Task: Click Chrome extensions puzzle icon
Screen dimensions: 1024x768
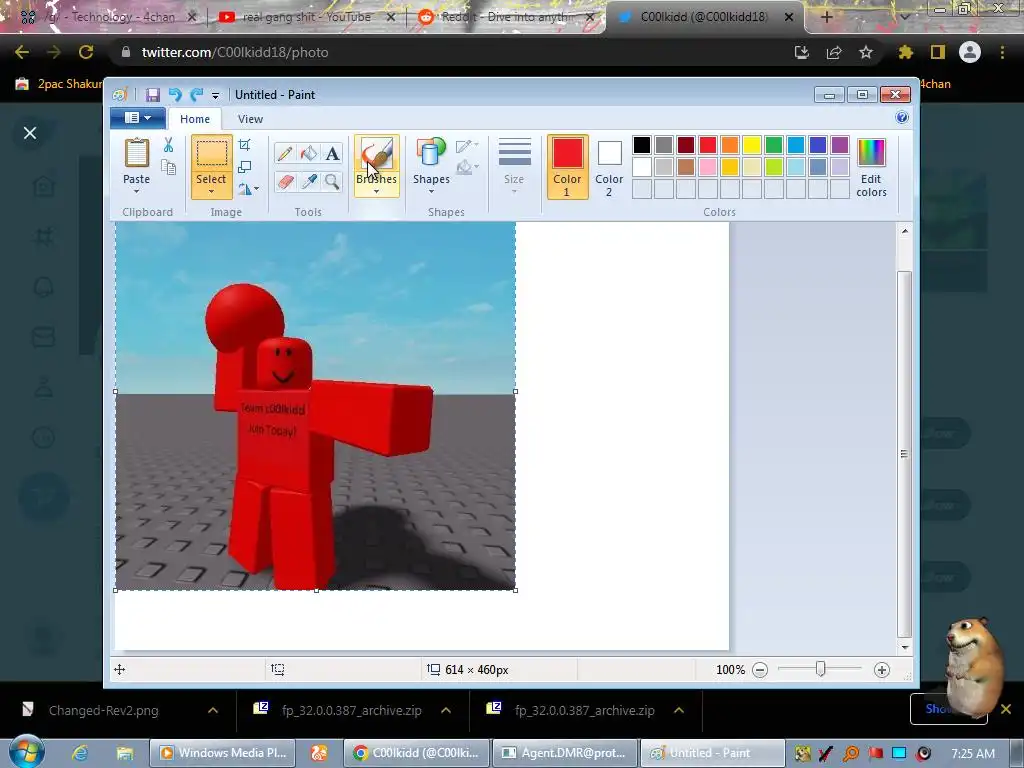Action: click(x=905, y=52)
